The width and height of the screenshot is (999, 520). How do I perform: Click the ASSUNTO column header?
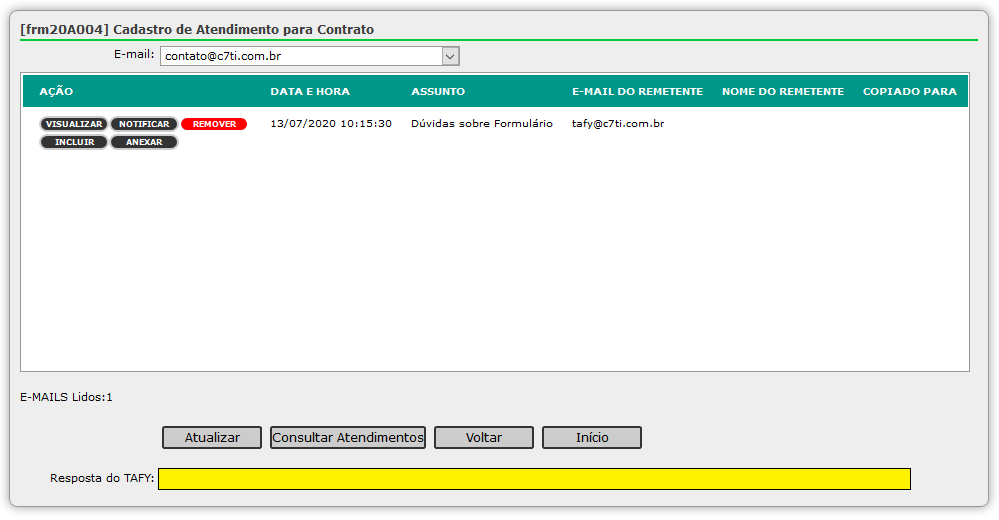coord(438,91)
